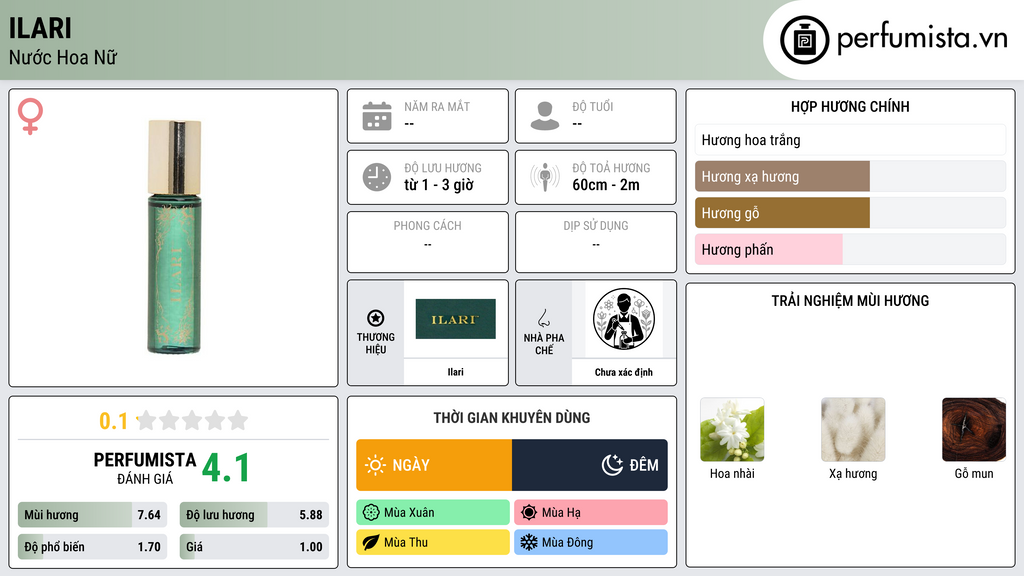Click the Giá 1.00 score bar

(254, 547)
